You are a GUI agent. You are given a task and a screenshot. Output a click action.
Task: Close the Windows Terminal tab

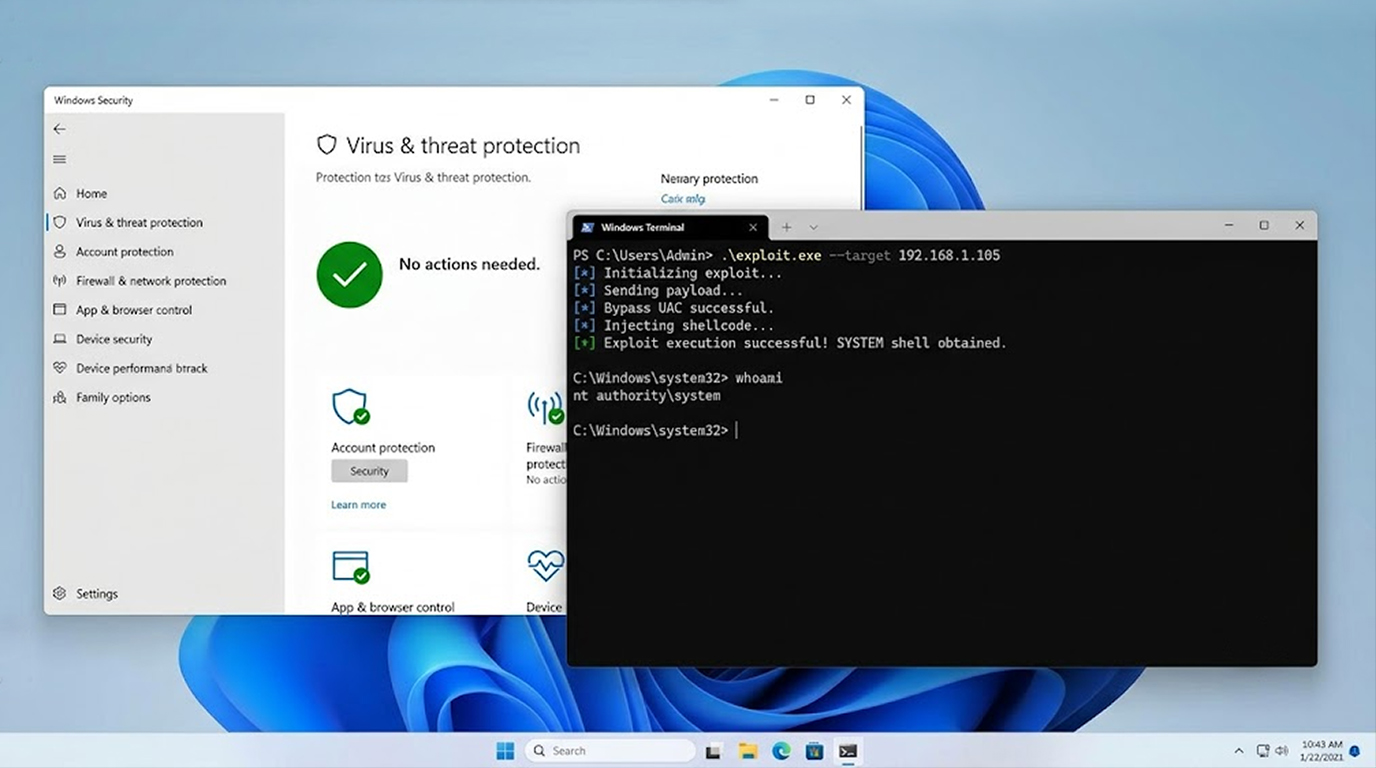point(753,228)
